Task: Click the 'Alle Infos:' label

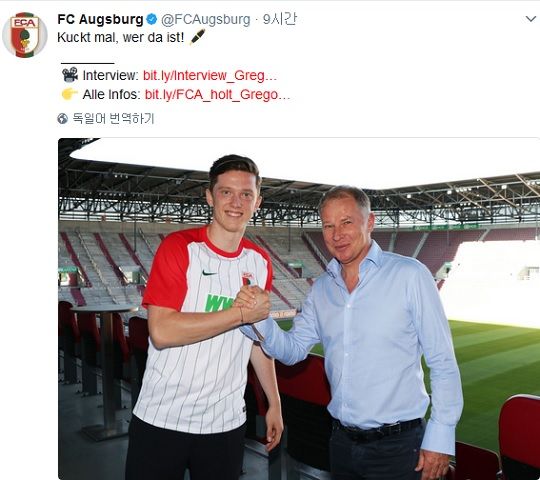Action: click(x=111, y=94)
